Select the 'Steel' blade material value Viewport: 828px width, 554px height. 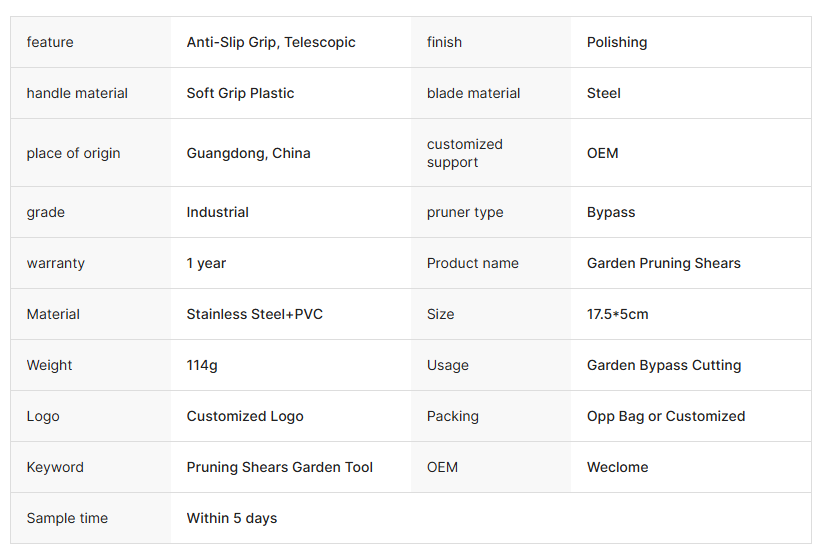click(604, 93)
